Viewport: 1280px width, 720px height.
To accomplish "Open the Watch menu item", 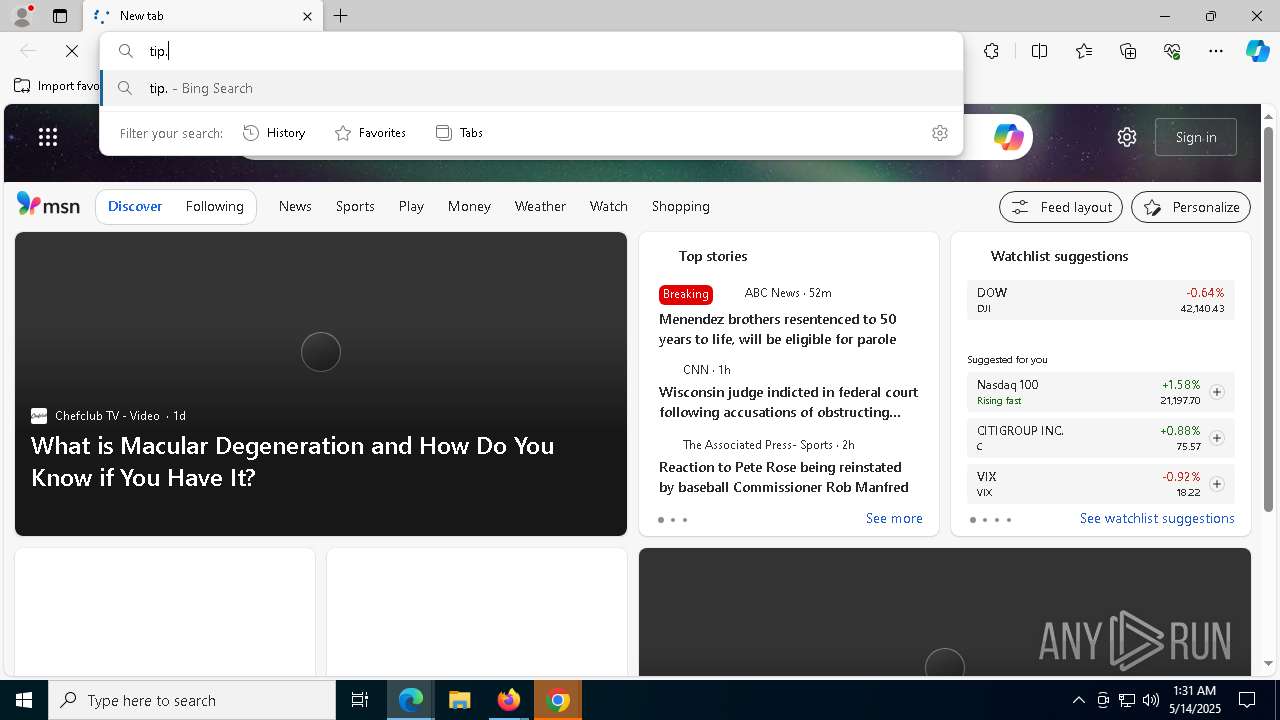I will coord(608,206).
